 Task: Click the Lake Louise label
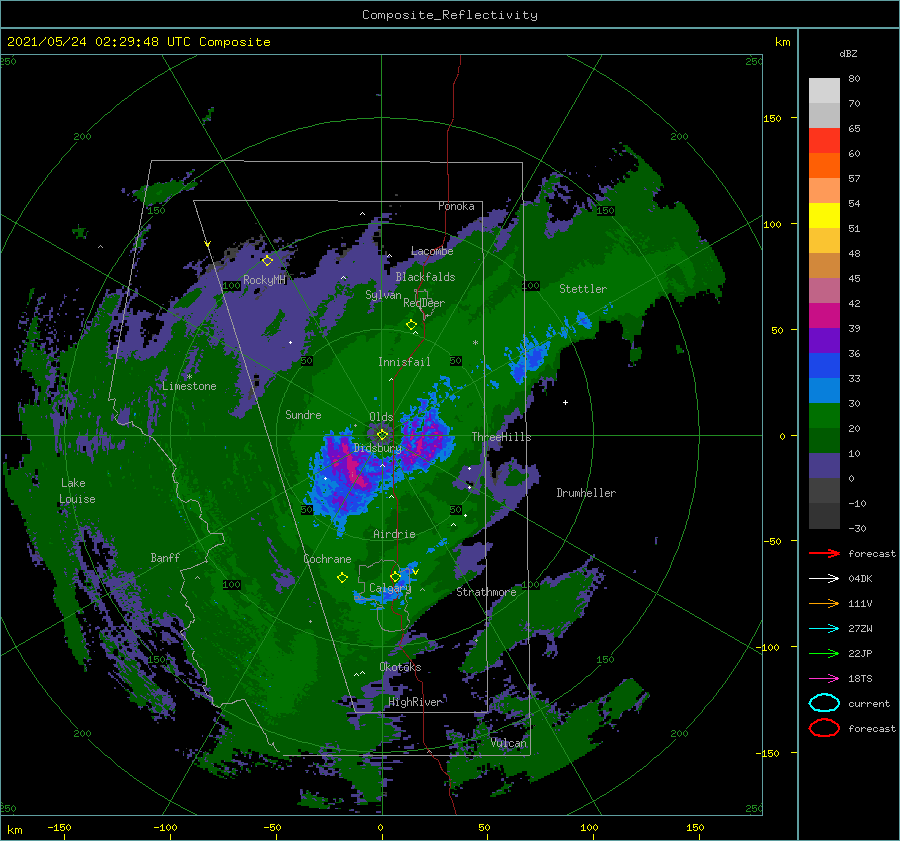[77, 491]
